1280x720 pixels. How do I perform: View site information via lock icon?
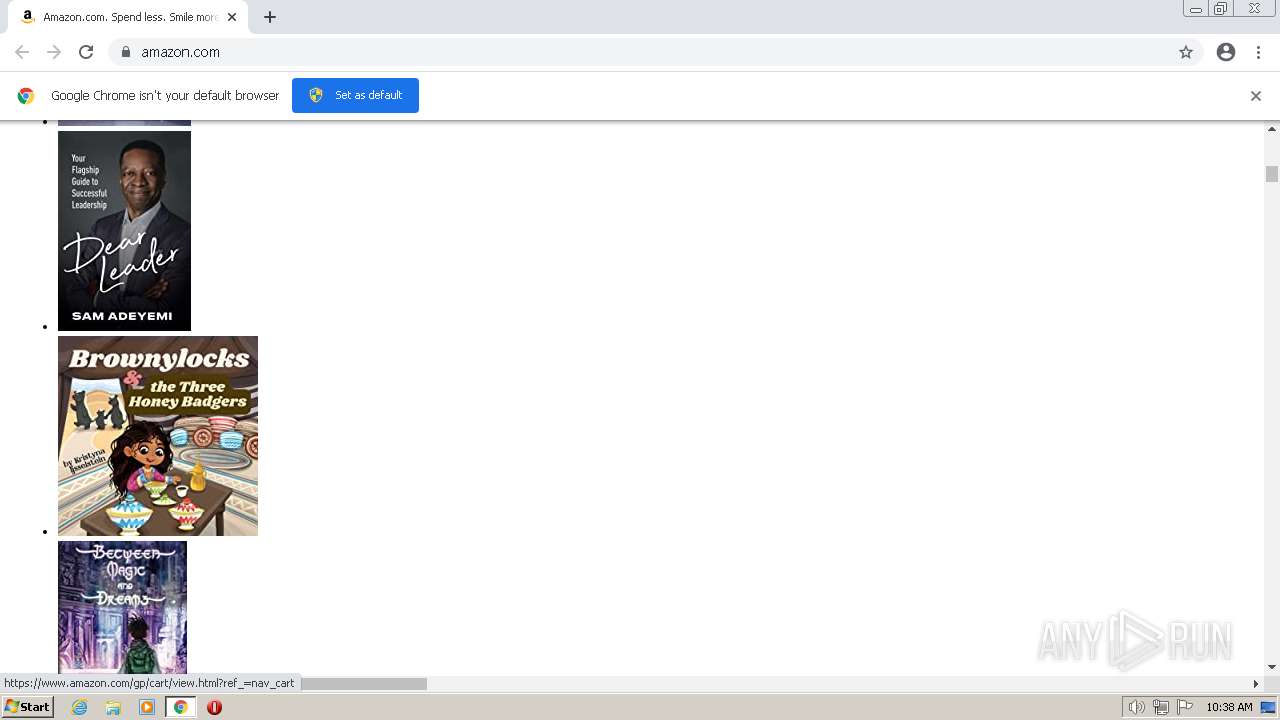pos(125,52)
